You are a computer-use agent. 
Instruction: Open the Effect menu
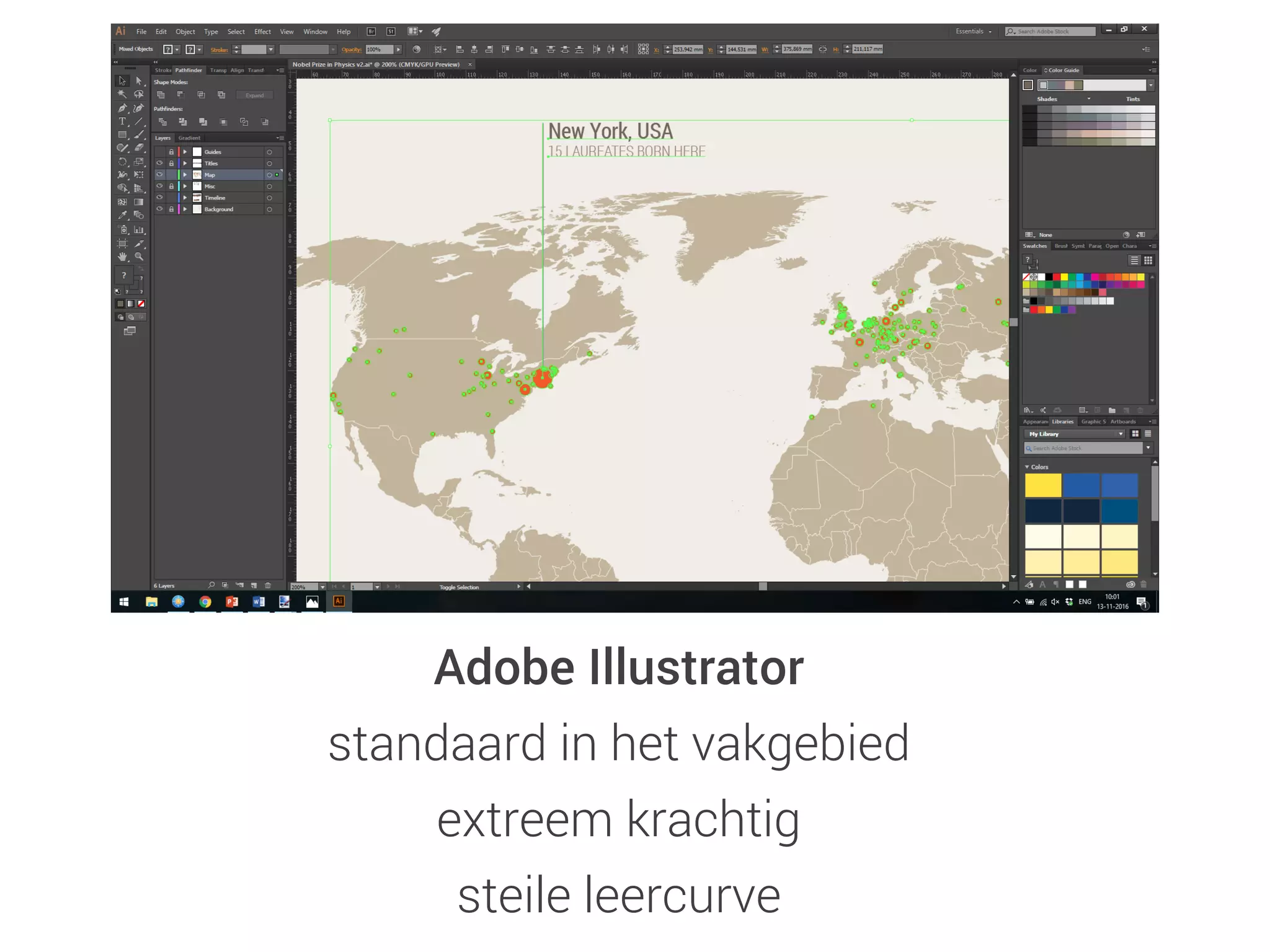pyautogui.click(x=262, y=32)
